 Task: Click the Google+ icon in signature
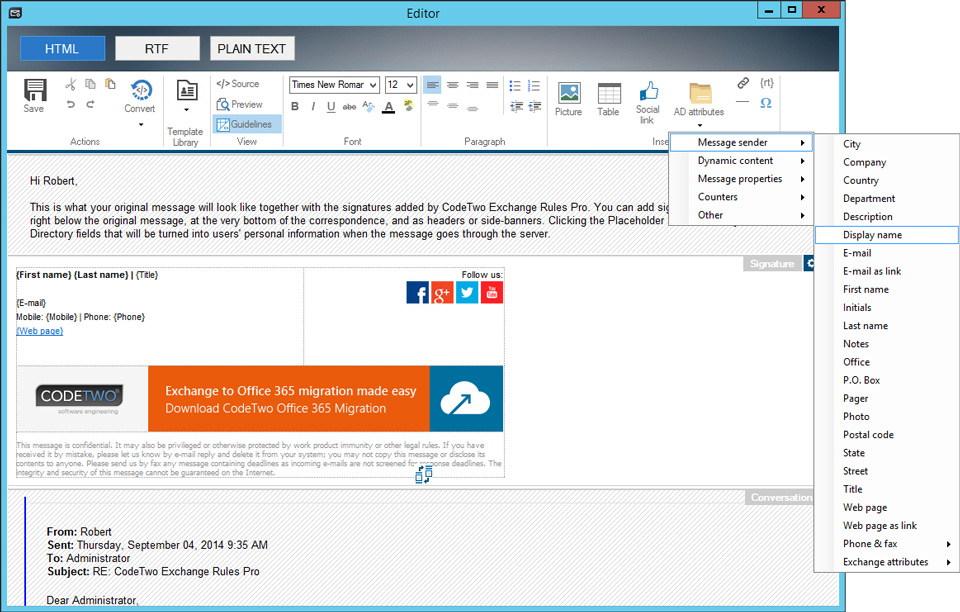442,293
